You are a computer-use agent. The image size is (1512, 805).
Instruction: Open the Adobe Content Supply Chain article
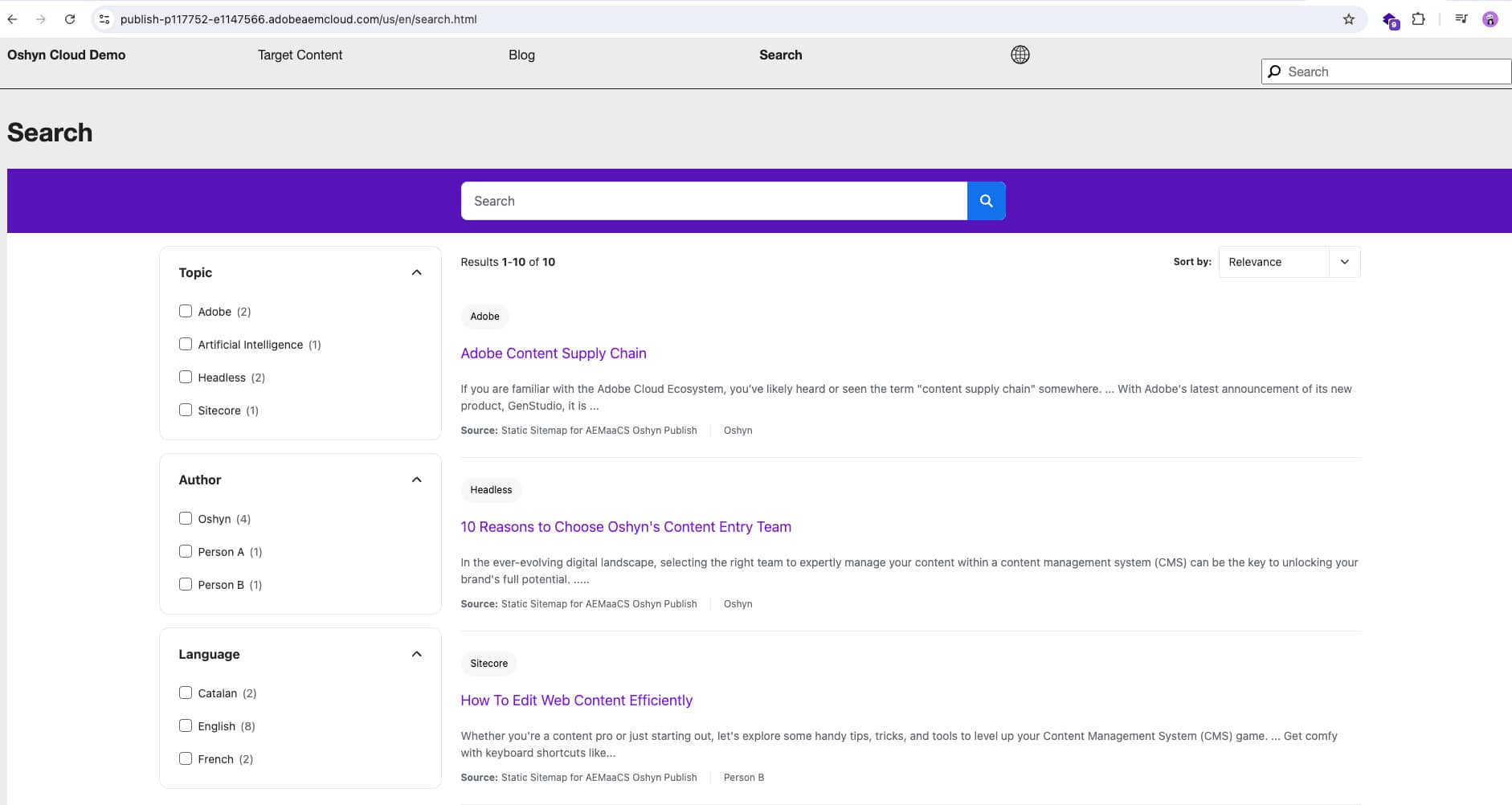pyautogui.click(x=554, y=353)
